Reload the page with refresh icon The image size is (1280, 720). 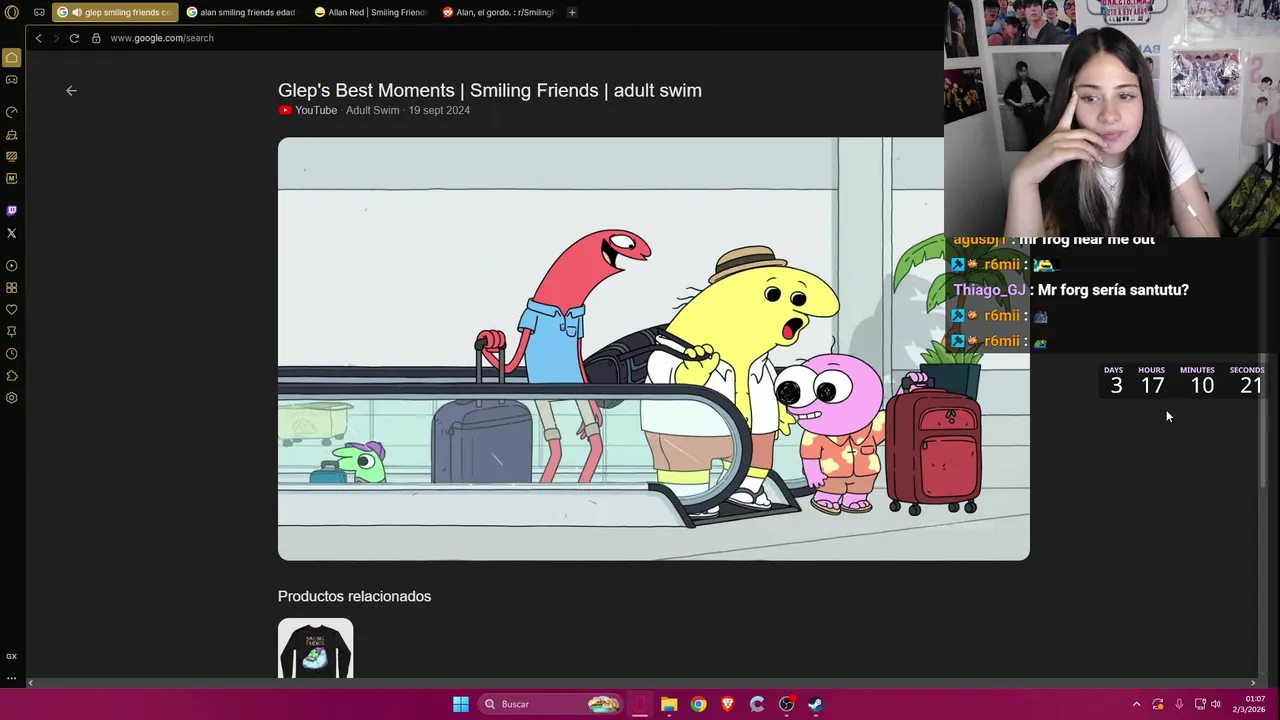click(x=74, y=38)
